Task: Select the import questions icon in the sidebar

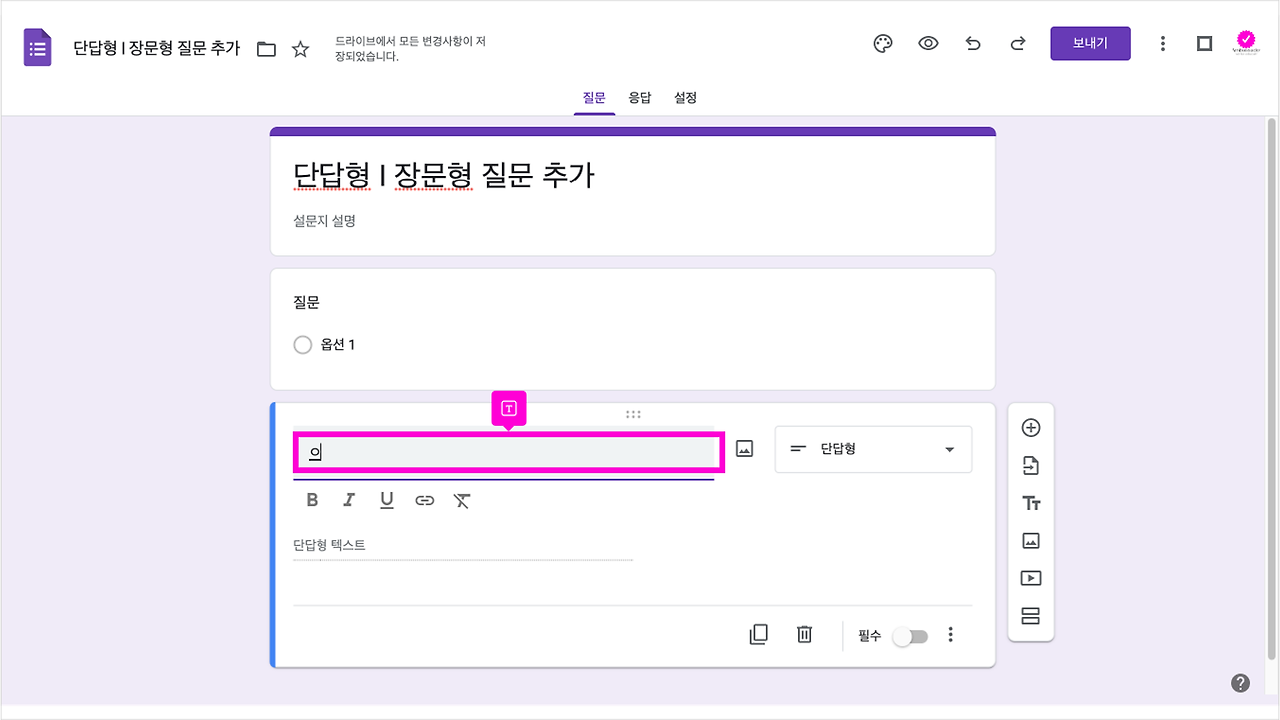Action: pyautogui.click(x=1030, y=464)
